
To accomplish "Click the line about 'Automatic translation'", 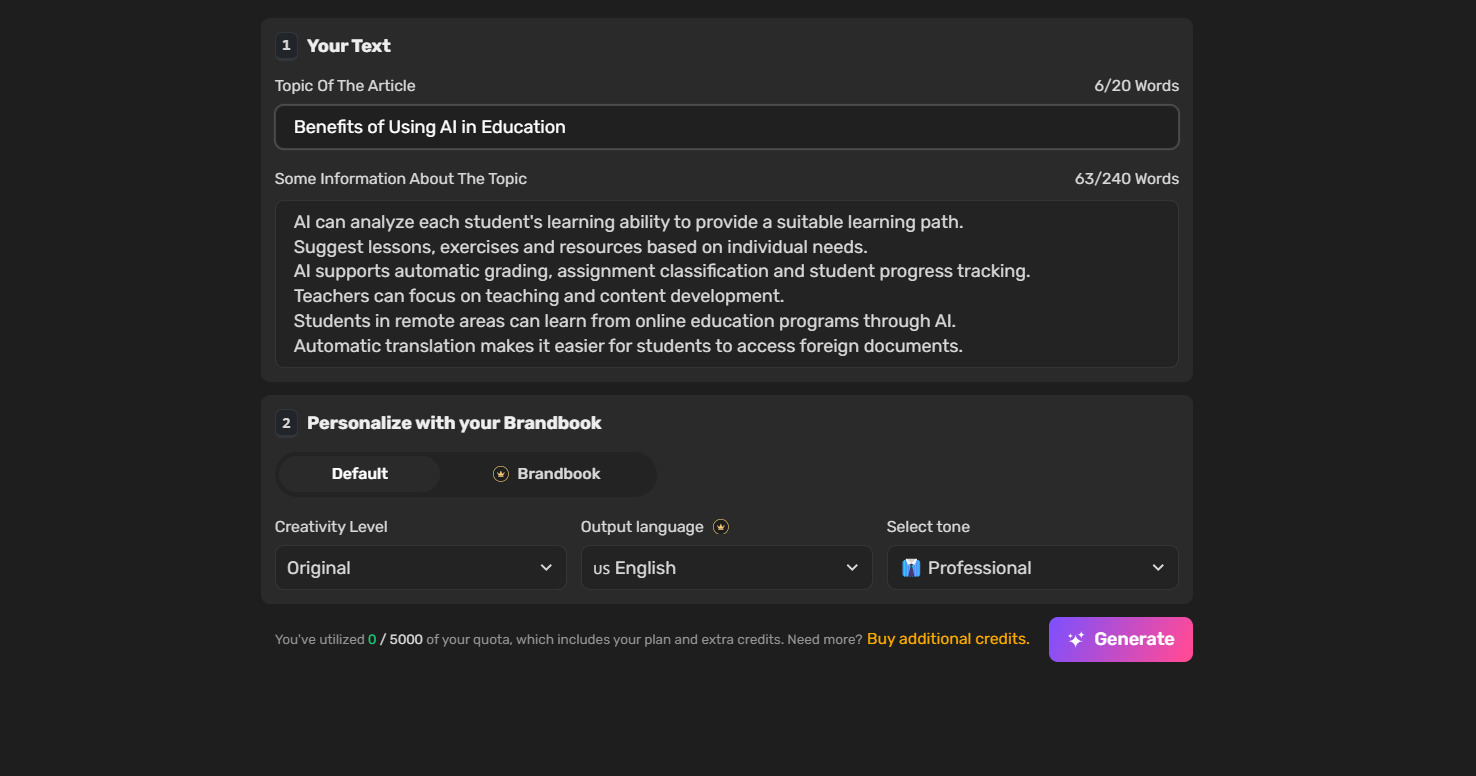I will pos(628,346).
